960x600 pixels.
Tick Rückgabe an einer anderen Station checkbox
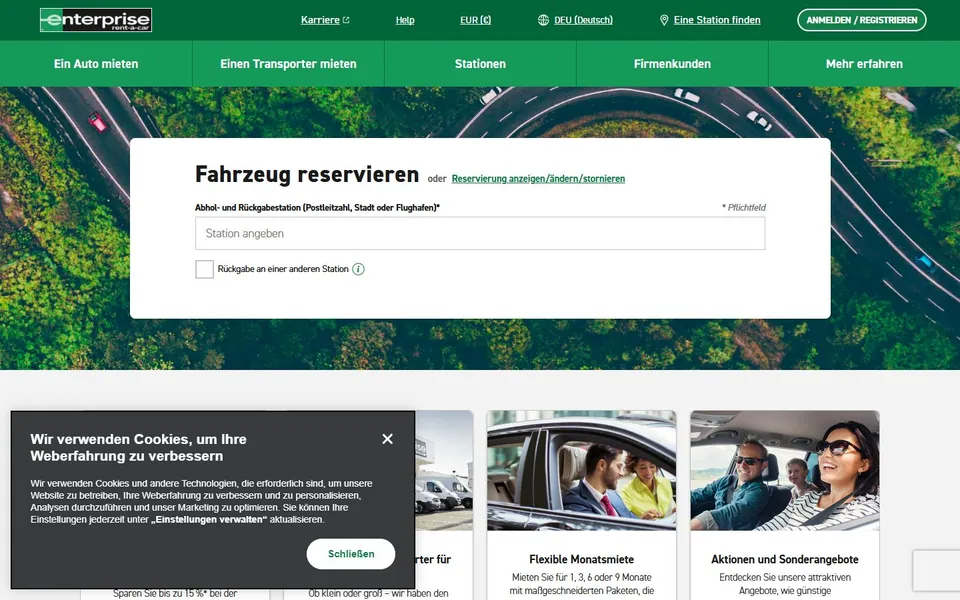204,269
